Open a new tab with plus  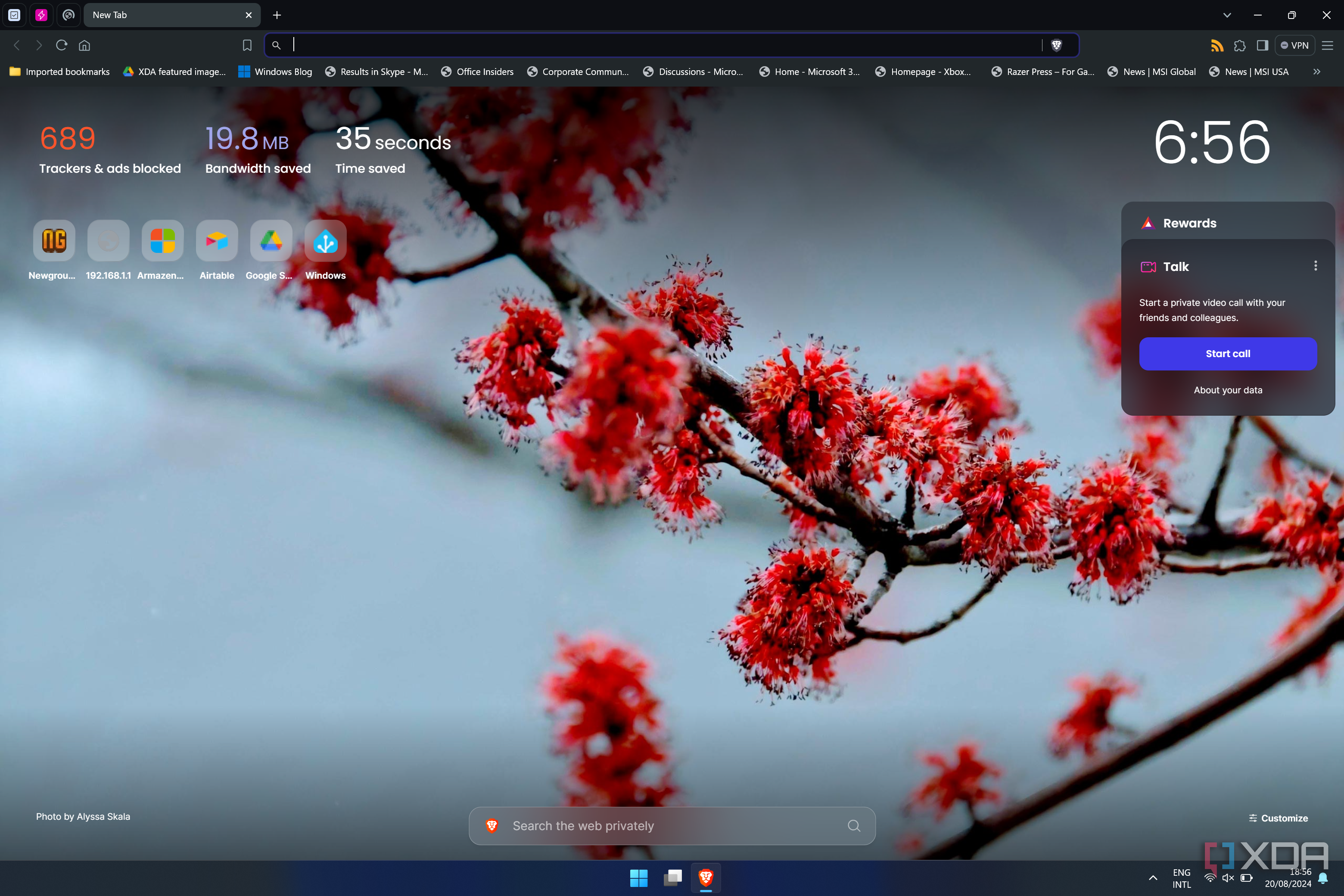(x=277, y=15)
